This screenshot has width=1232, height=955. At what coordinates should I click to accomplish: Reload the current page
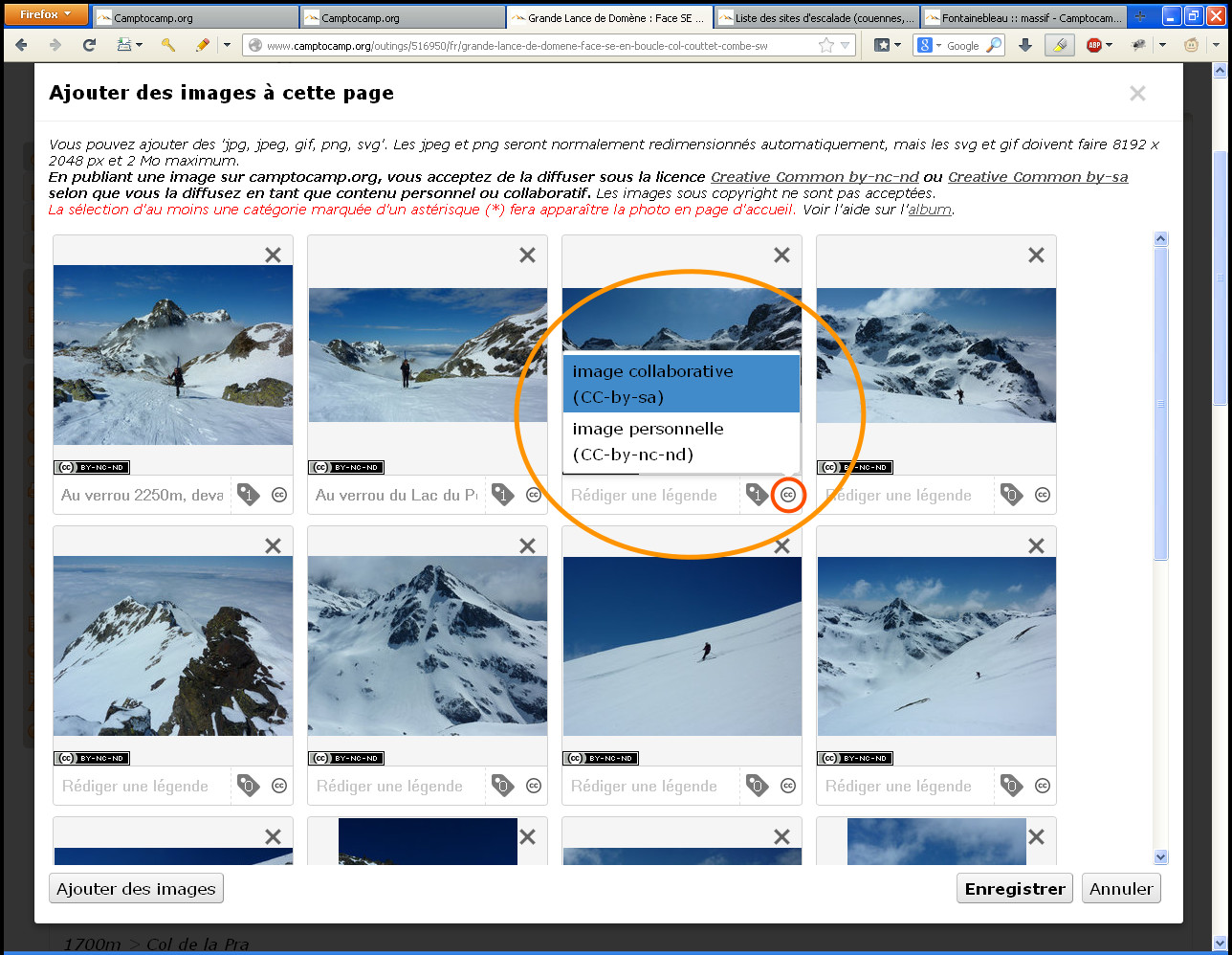click(x=89, y=45)
